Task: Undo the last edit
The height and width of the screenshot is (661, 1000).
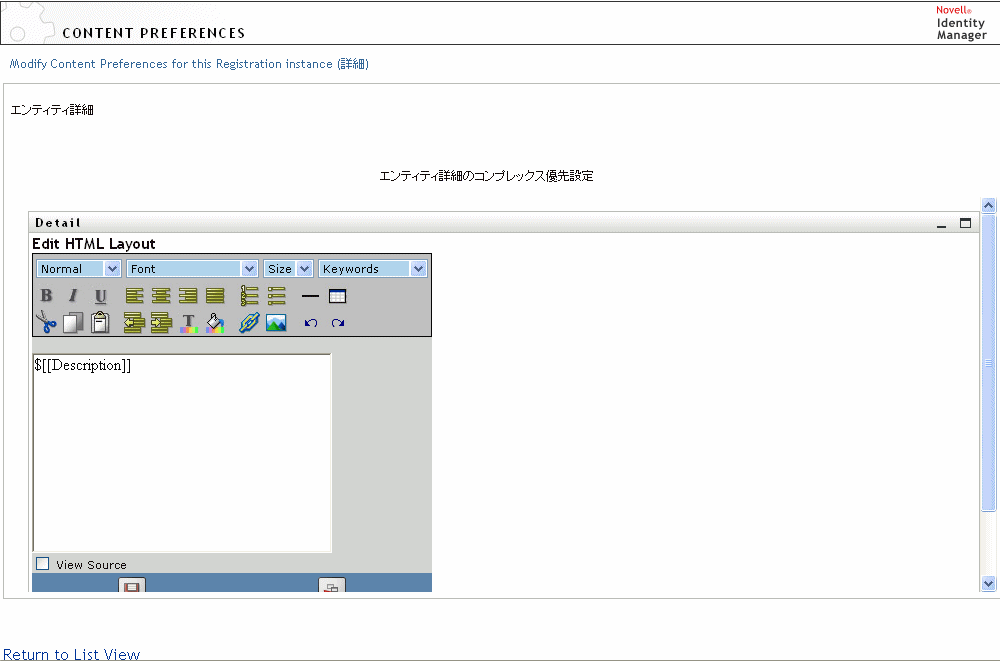Action: [x=311, y=323]
